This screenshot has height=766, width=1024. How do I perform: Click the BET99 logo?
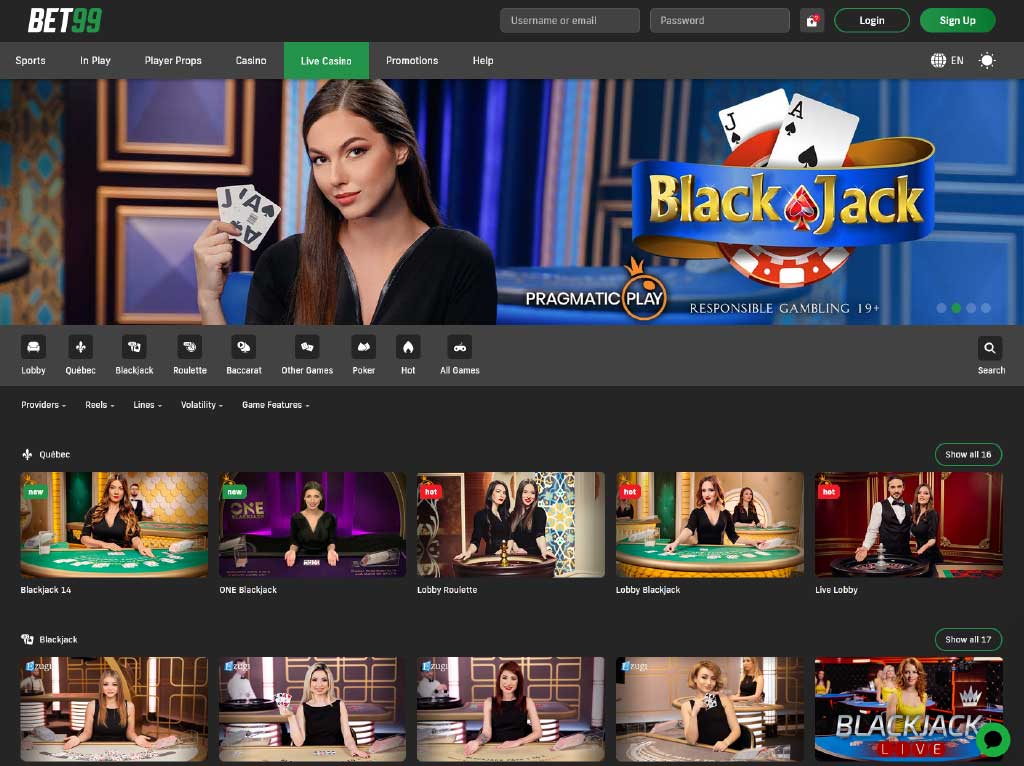click(x=65, y=20)
